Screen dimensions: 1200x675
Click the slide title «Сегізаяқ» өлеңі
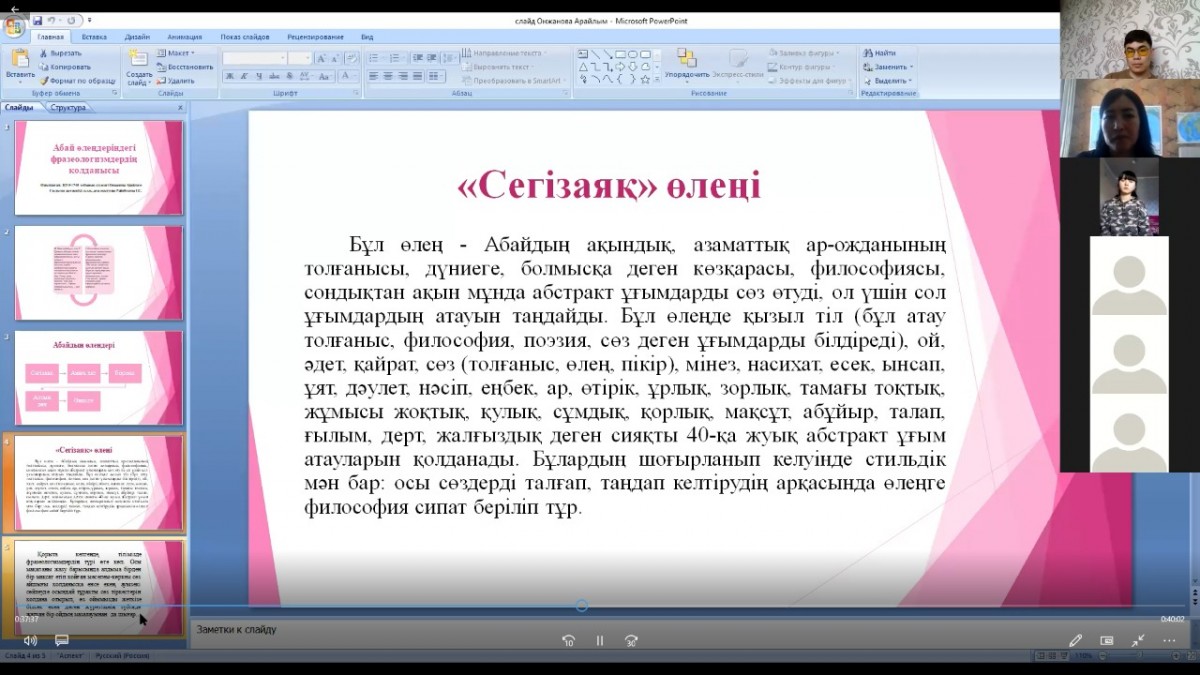(608, 186)
